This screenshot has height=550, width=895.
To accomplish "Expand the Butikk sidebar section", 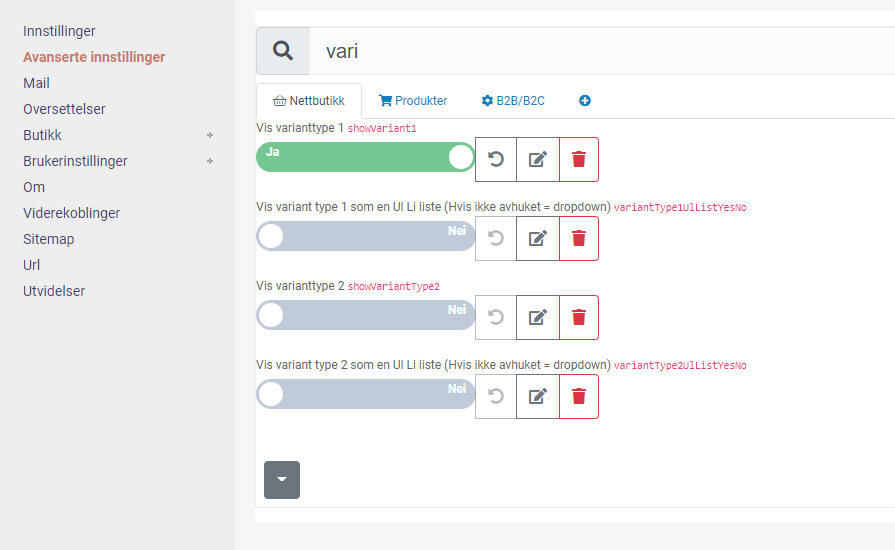I will coord(210,135).
